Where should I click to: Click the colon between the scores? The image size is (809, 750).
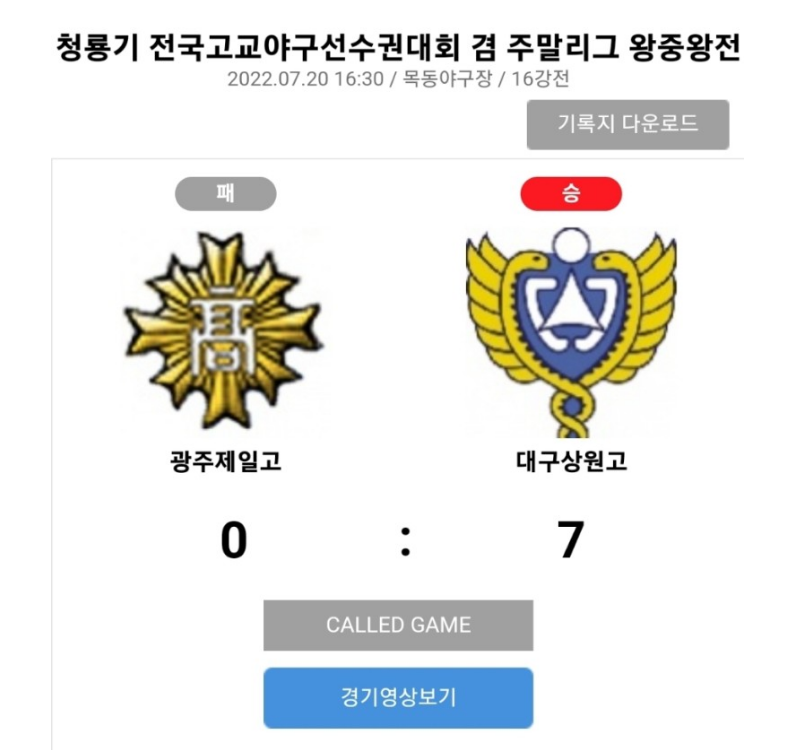[406, 542]
